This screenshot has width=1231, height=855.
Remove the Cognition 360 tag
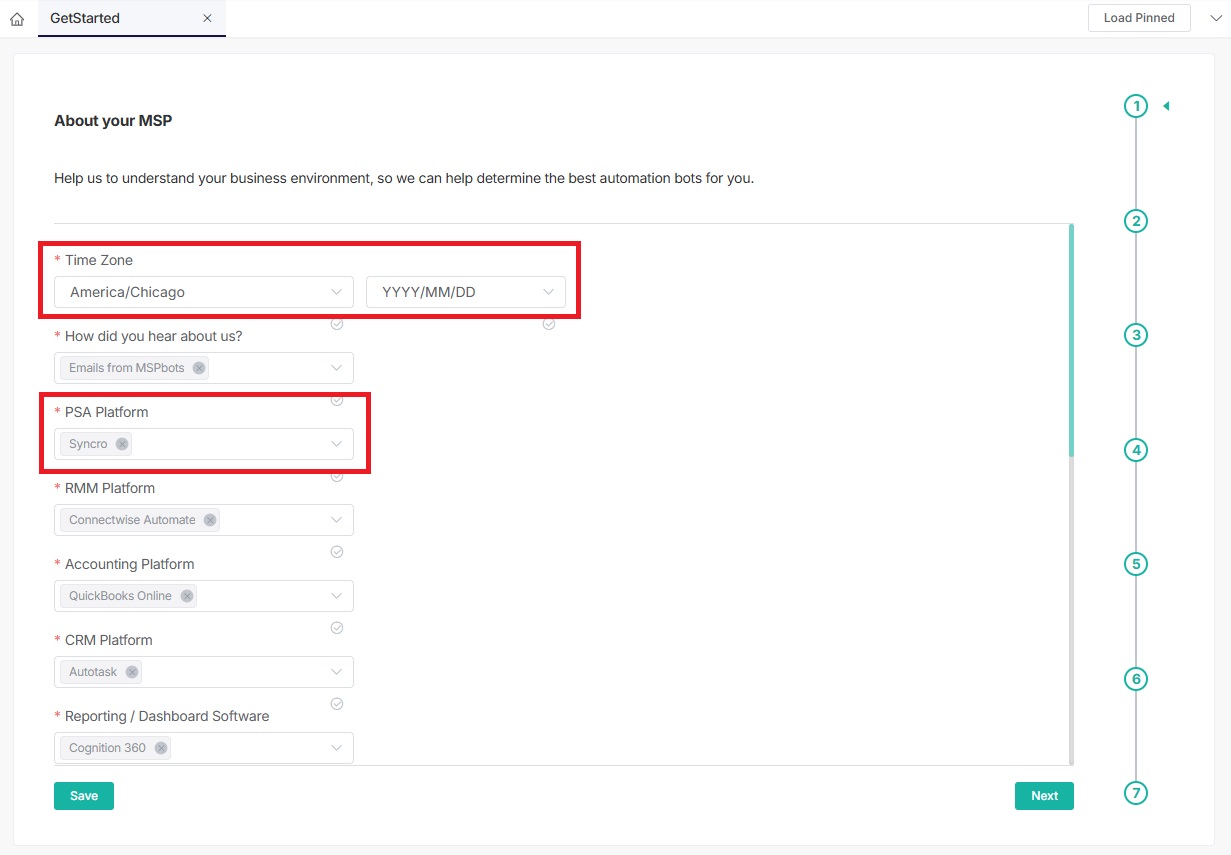pyautogui.click(x=161, y=748)
